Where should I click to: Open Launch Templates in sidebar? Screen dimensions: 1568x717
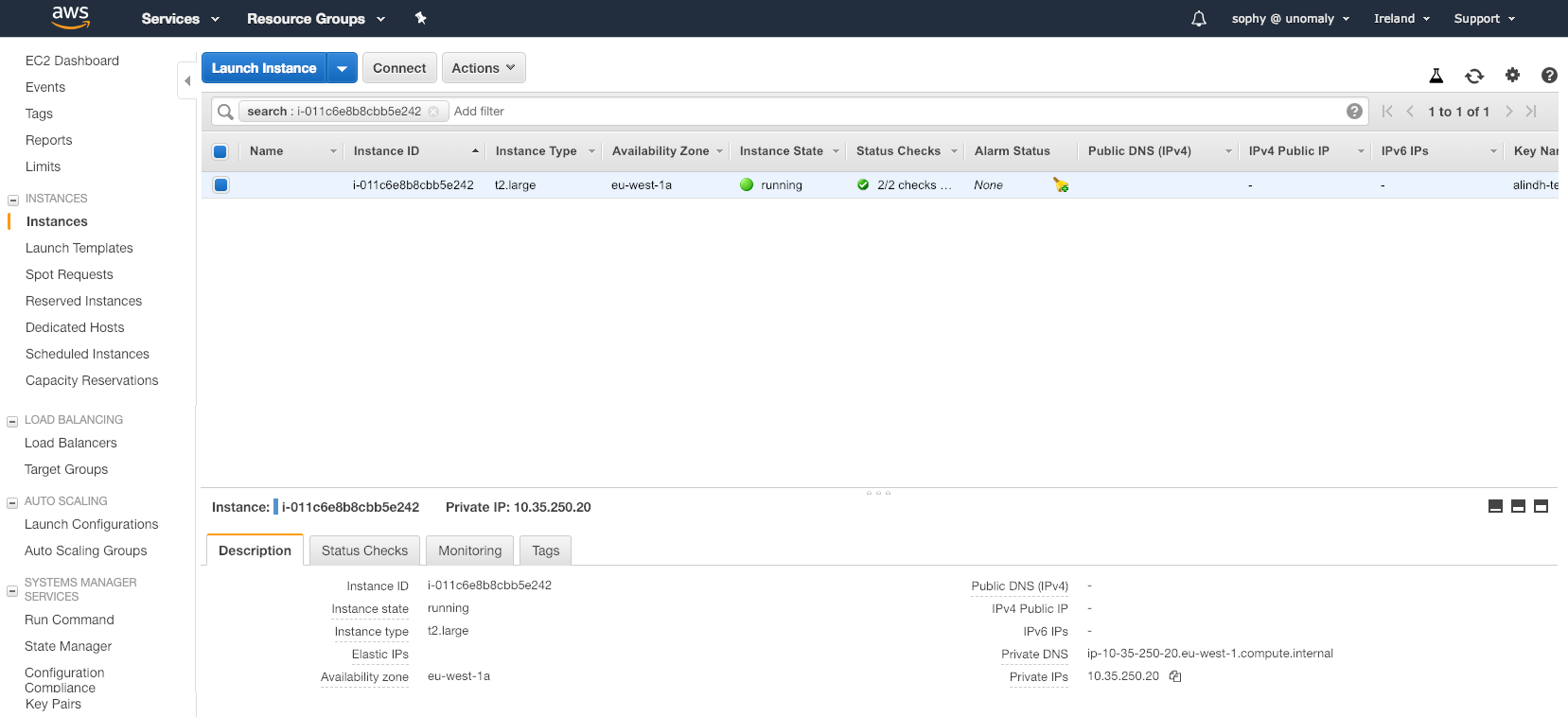79,248
